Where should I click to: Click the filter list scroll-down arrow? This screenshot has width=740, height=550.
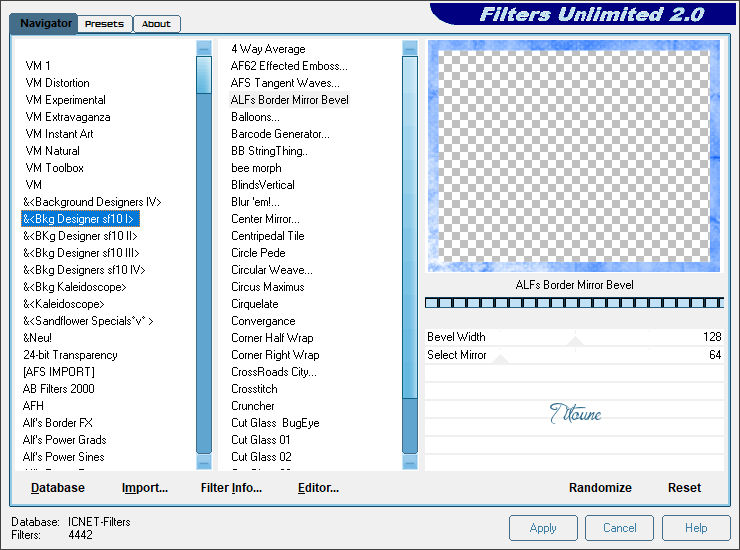pyautogui.click(x=410, y=462)
